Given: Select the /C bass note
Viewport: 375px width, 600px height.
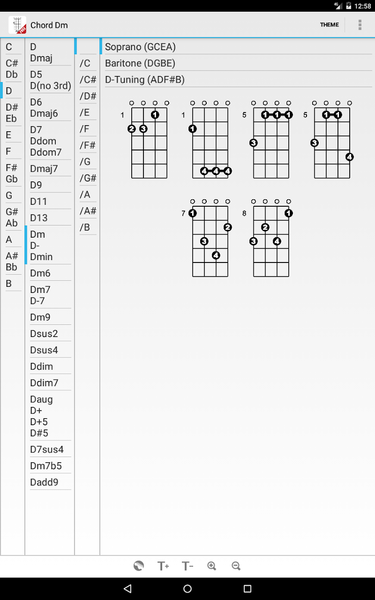Looking at the screenshot, I should pos(88,63).
